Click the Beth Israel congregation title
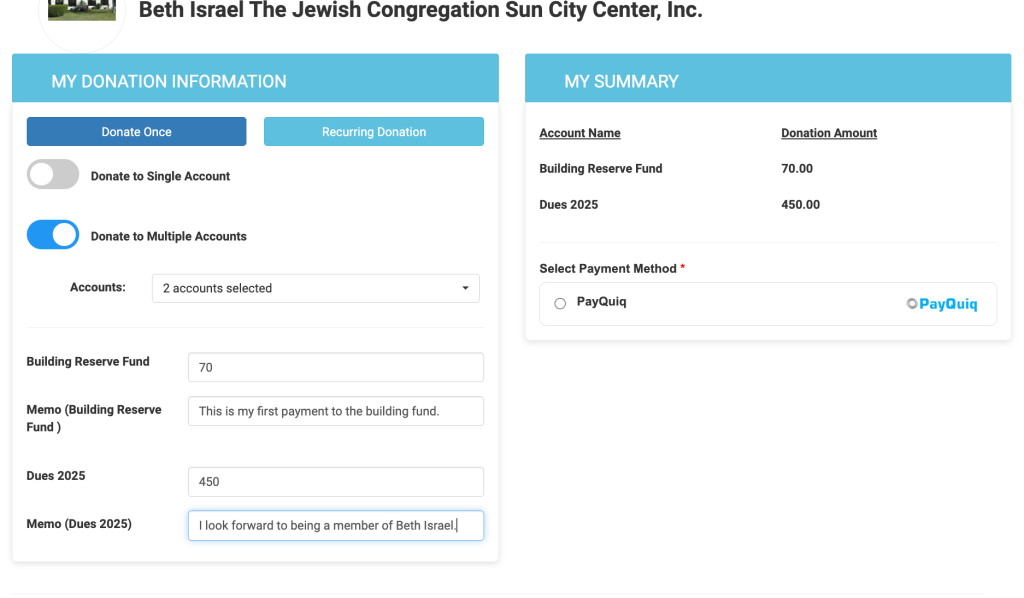Viewport: 1024px width, 598px height. [x=420, y=11]
